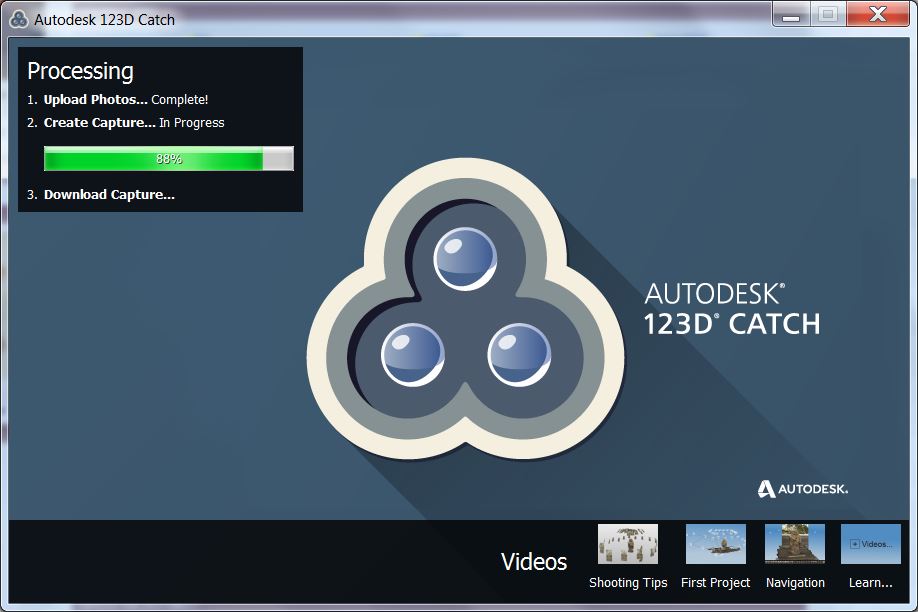Image resolution: width=918 pixels, height=612 pixels.
Task: Close the Autodesk 123D Catch window
Action: [878, 15]
